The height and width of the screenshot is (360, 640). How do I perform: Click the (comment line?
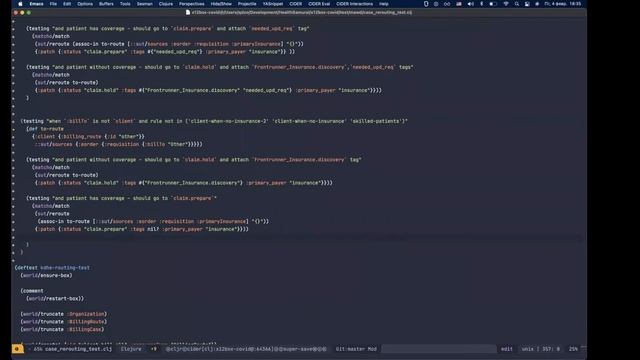coord(32,291)
